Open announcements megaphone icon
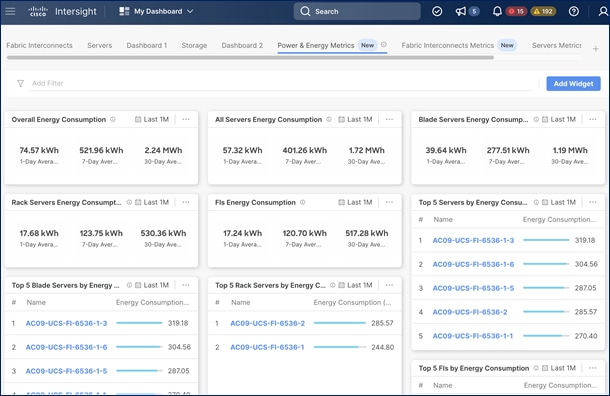 (461, 11)
